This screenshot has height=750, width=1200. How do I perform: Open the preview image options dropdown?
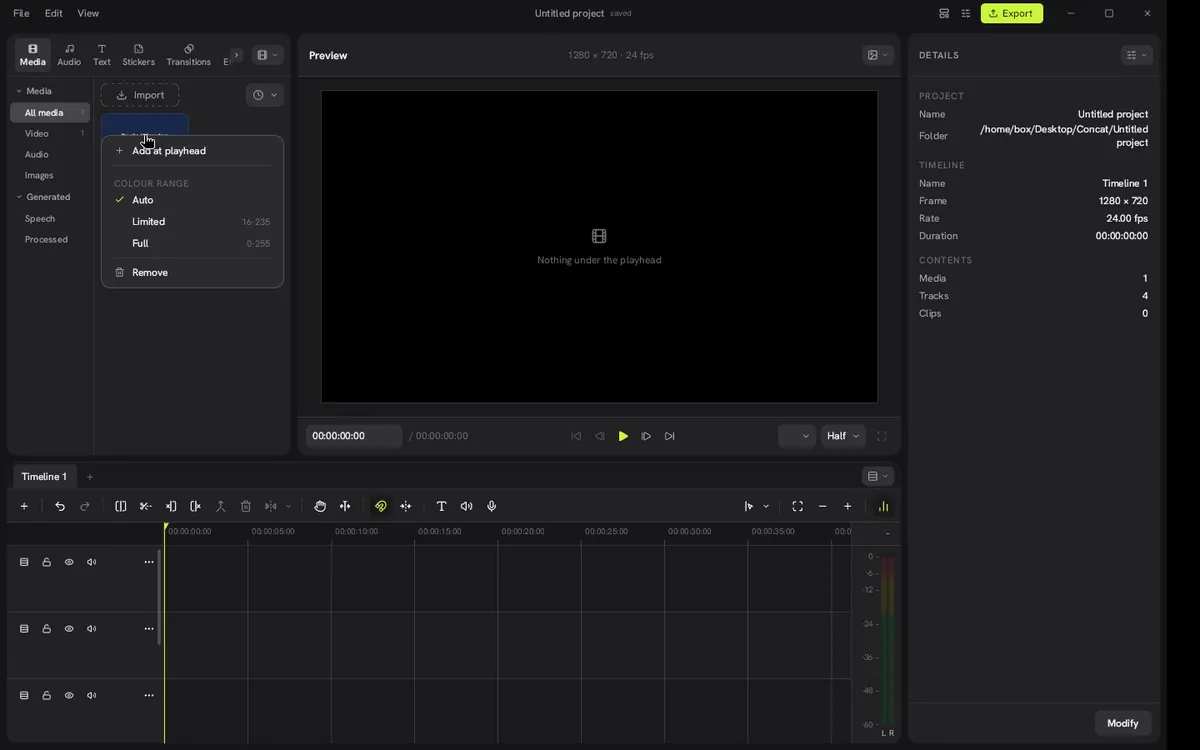[878, 55]
